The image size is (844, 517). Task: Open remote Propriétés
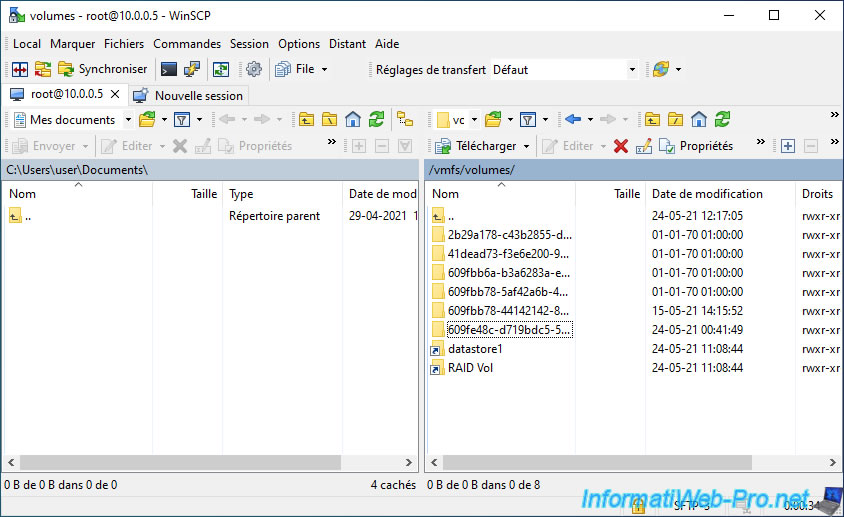pyautogui.click(x=696, y=146)
